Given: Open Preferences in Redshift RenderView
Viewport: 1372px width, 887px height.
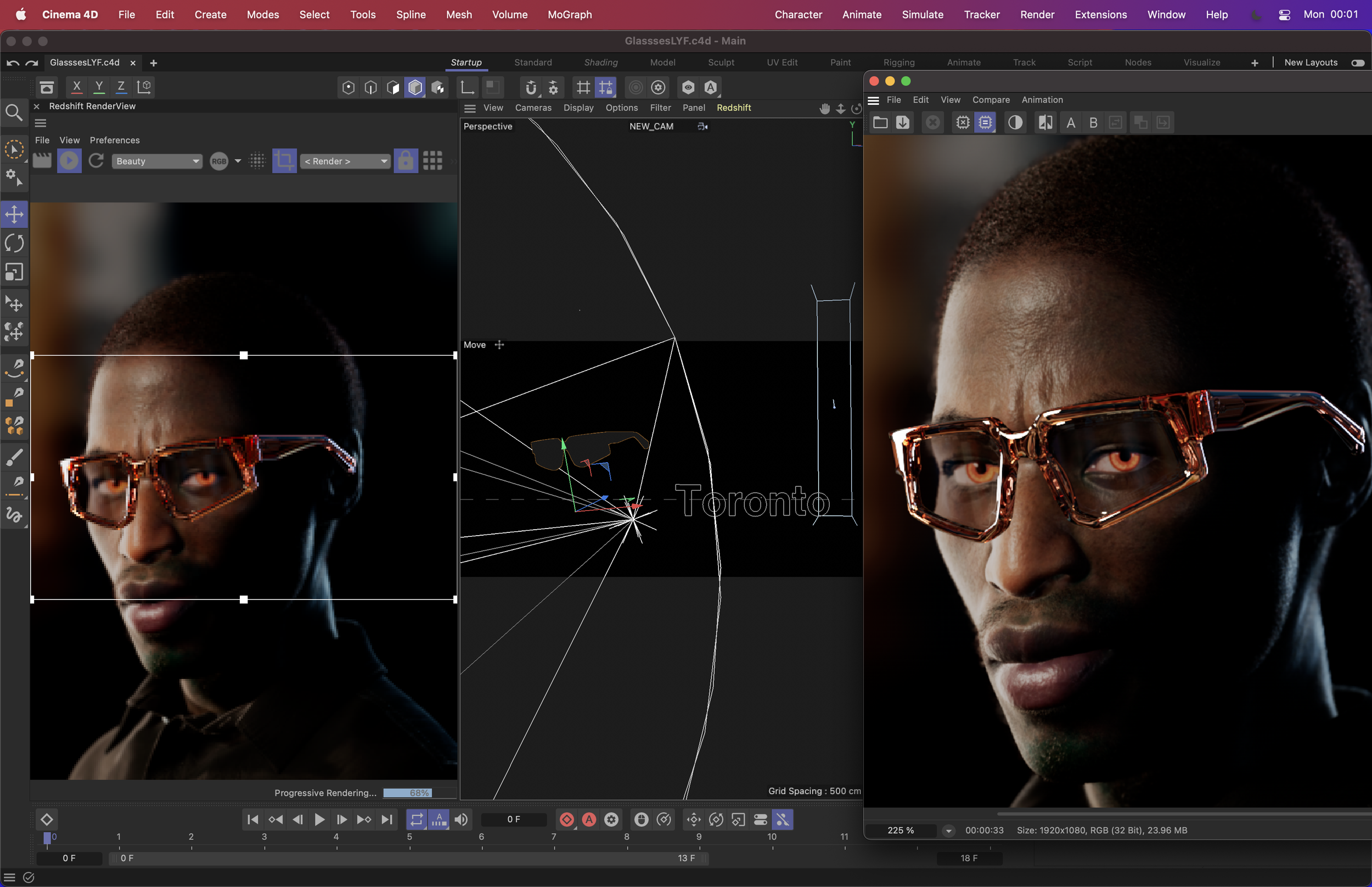Looking at the screenshot, I should point(115,140).
